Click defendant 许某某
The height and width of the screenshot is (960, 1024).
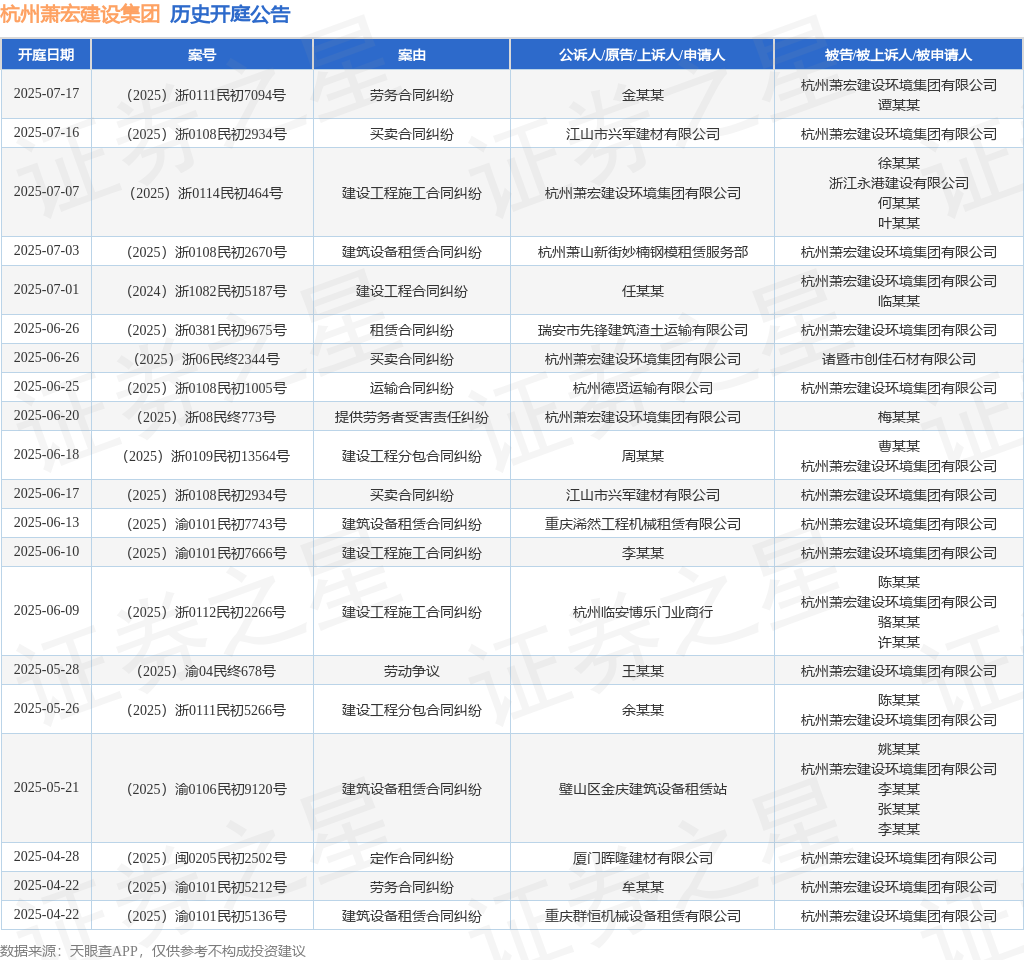(x=899, y=643)
